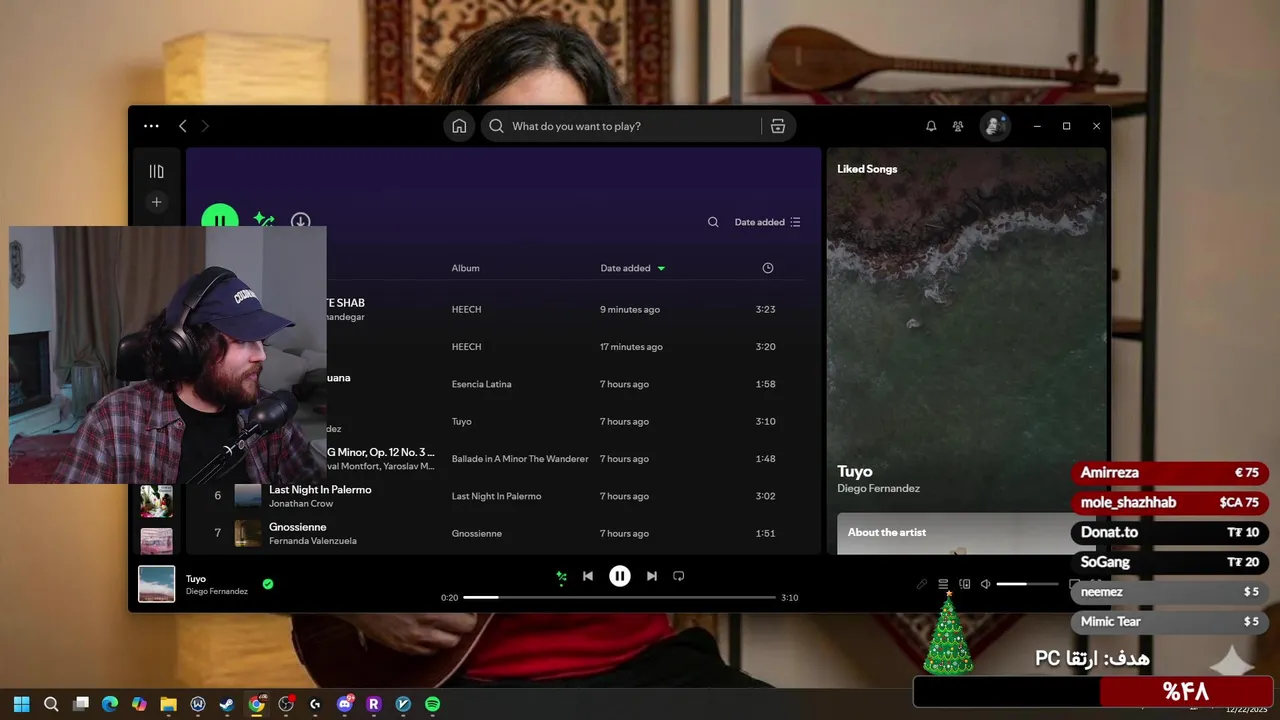Screen dimensions: 1280x720
Task: Open Steam from the taskbar
Action: pyautogui.click(x=227, y=704)
